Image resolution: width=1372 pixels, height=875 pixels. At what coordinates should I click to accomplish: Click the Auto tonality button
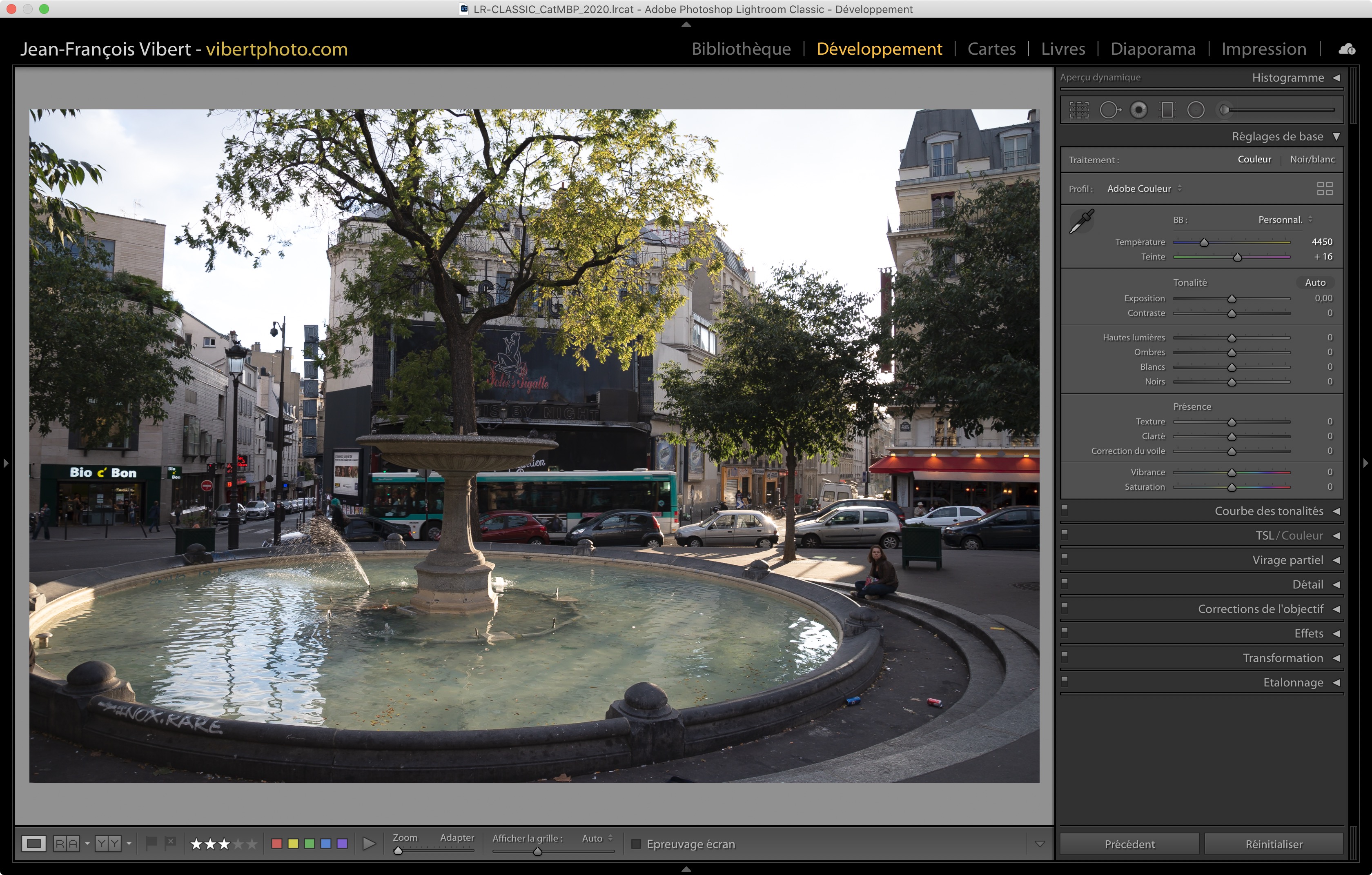pos(1315,282)
